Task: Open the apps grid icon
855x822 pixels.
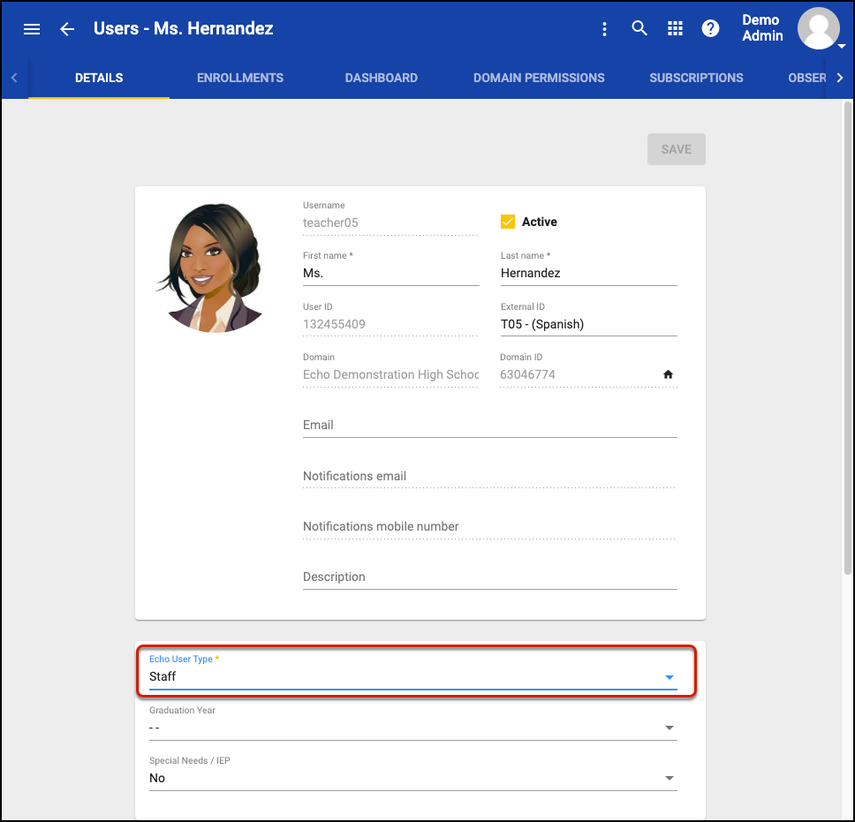Action: pyautogui.click(x=675, y=29)
